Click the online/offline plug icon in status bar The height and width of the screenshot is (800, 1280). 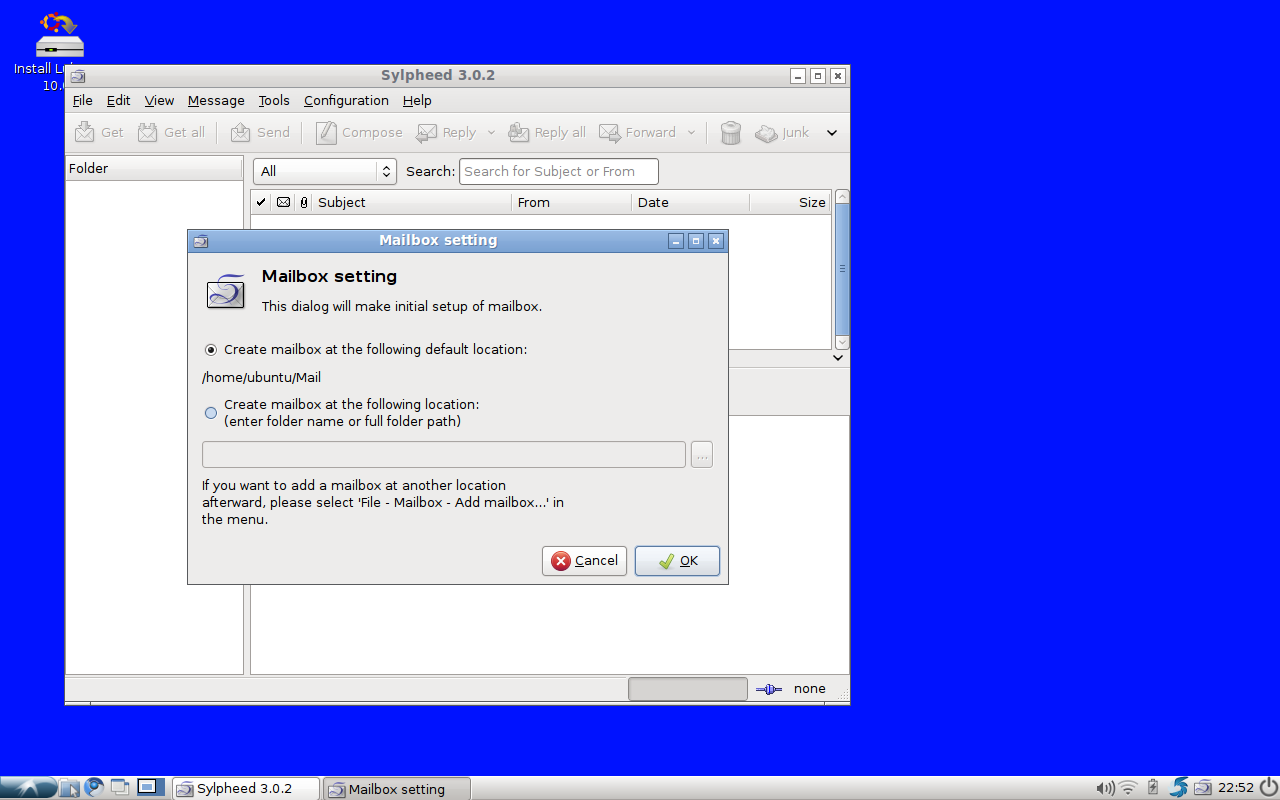[769, 689]
